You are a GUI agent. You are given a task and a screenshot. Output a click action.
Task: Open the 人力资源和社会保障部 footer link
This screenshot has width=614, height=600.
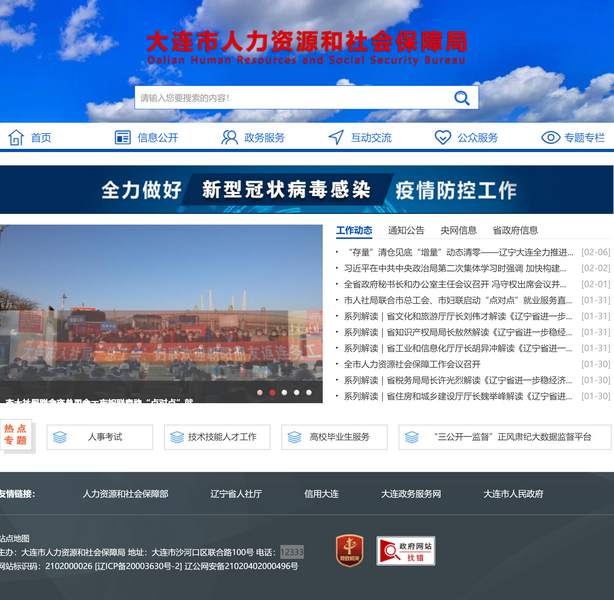point(125,494)
